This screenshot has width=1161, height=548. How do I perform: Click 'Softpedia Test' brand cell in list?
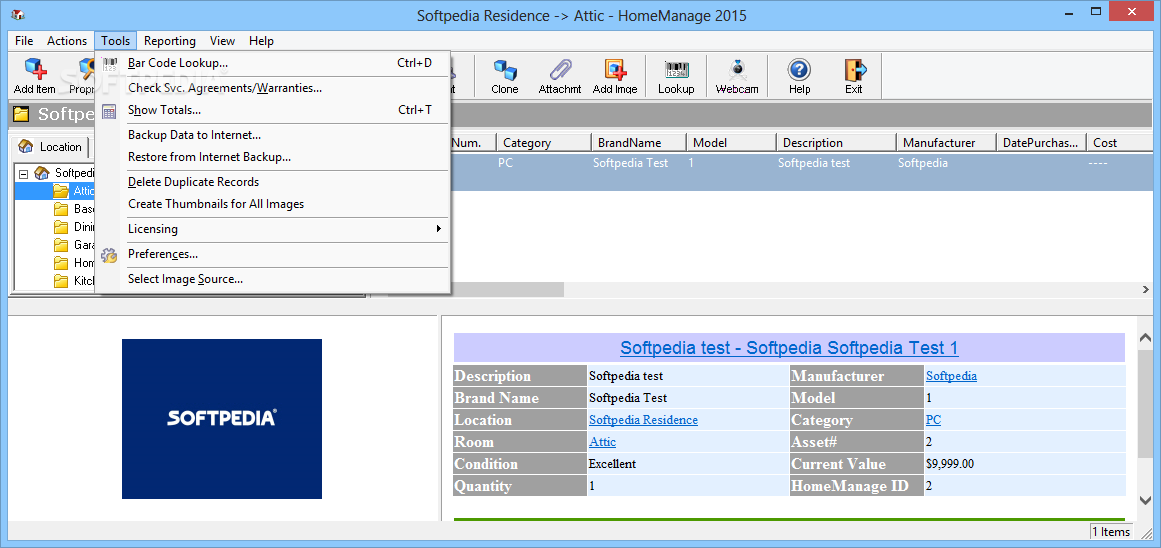click(x=630, y=163)
